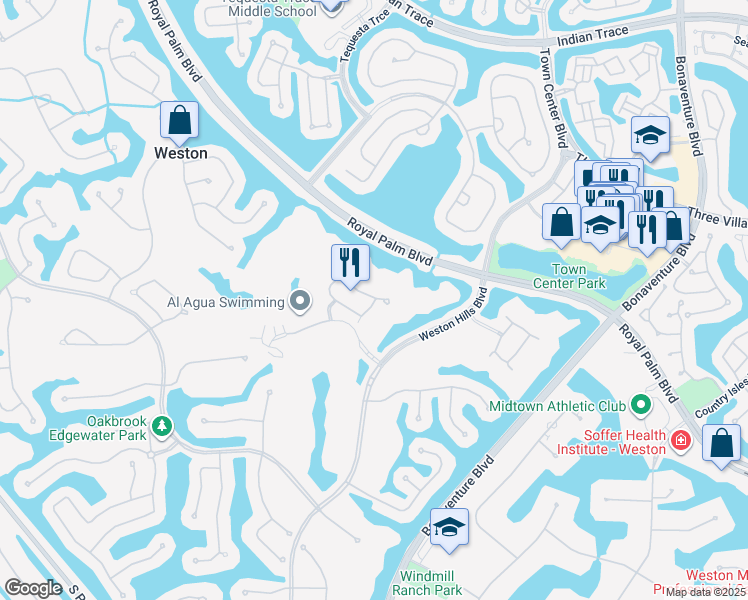Click the Weston Hills Blvd road label
The image size is (748, 600).
coord(454,314)
